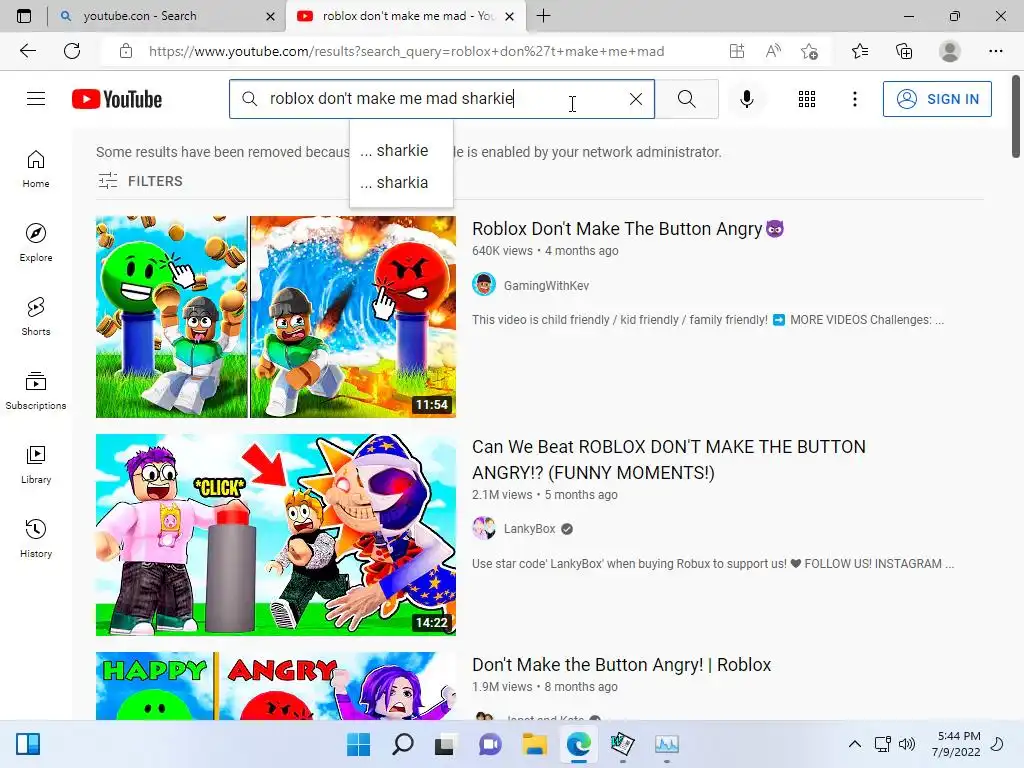The width and height of the screenshot is (1024, 768).
Task: Activate Read Aloud icon in address bar
Action: (x=773, y=51)
